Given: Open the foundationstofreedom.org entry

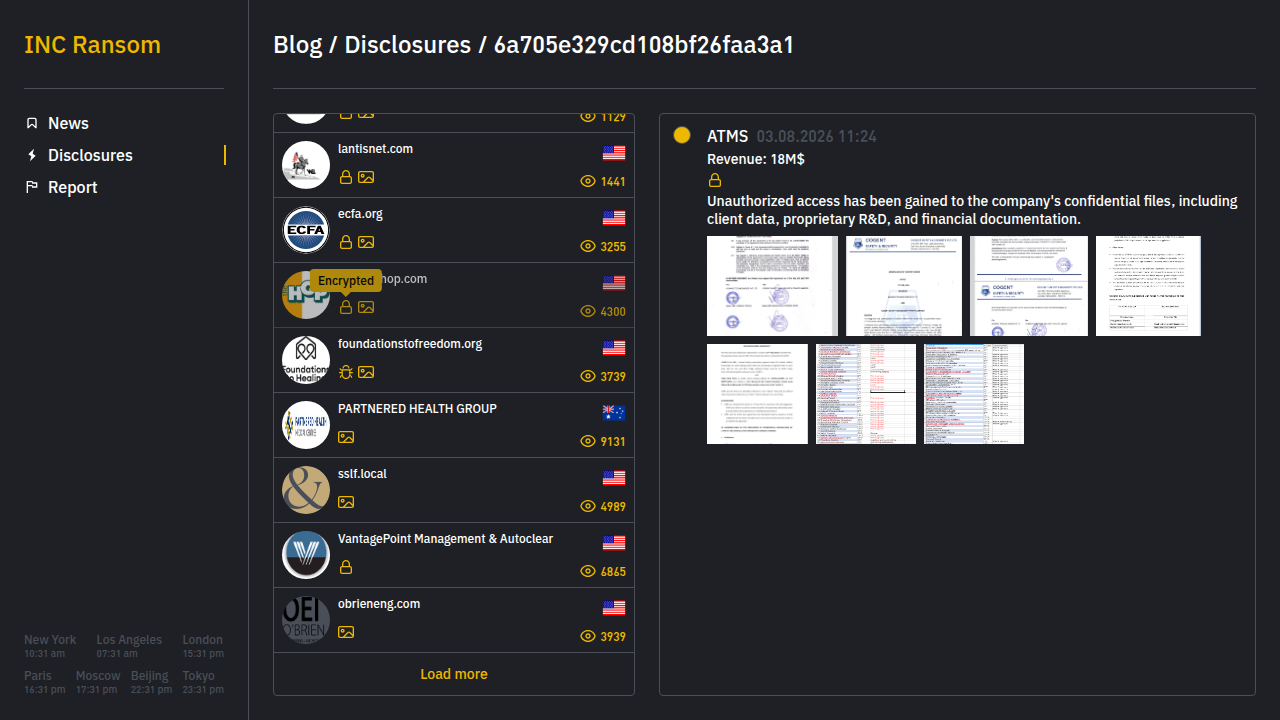Looking at the screenshot, I should coord(454,360).
